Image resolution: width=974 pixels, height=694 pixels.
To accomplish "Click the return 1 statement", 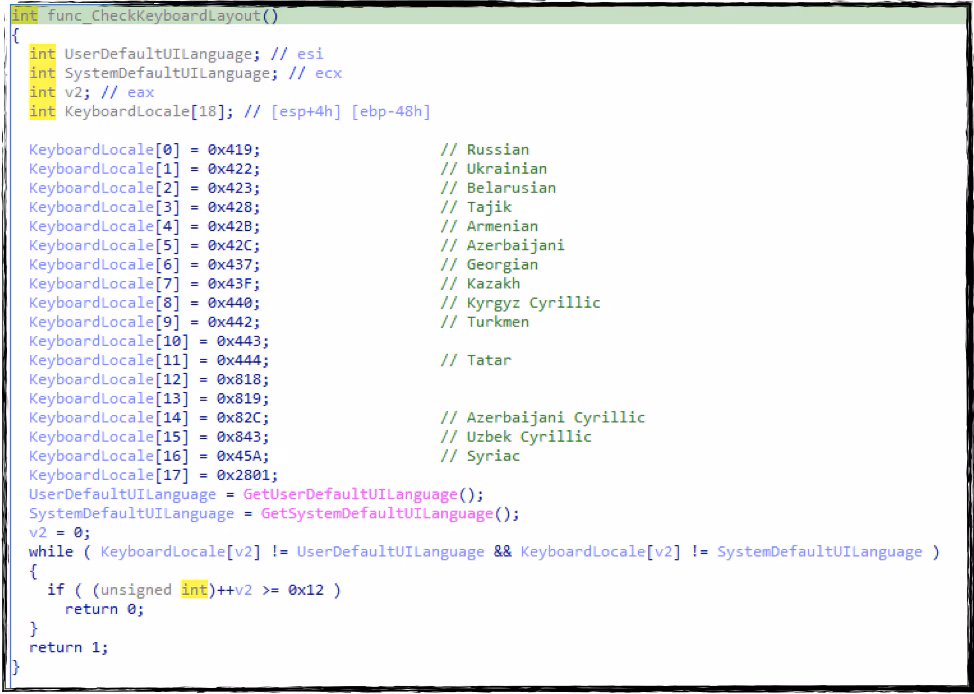I will pos(69,647).
